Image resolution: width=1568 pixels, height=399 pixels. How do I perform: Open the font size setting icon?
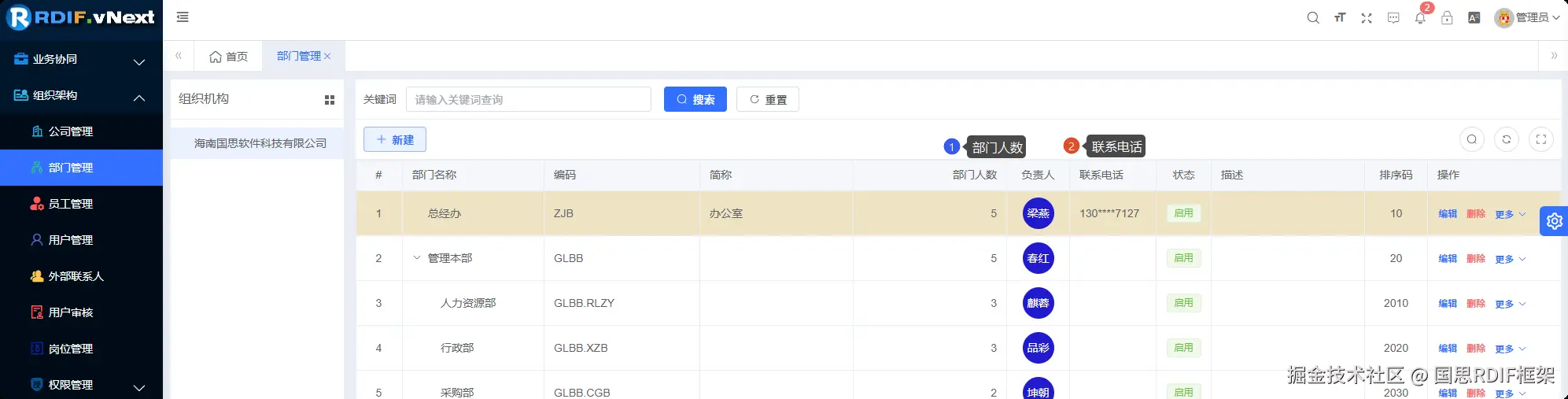(x=1340, y=17)
